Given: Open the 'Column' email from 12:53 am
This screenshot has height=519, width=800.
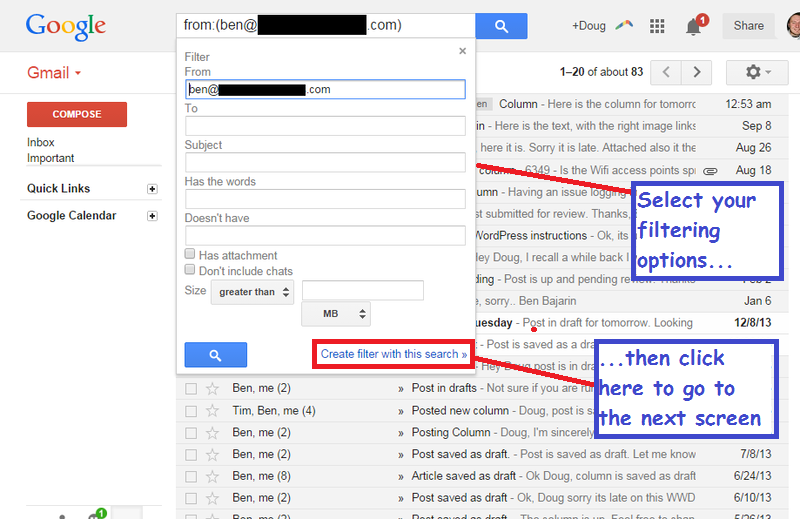Looking at the screenshot, I should pyautogui.click(x=632, y=104).
